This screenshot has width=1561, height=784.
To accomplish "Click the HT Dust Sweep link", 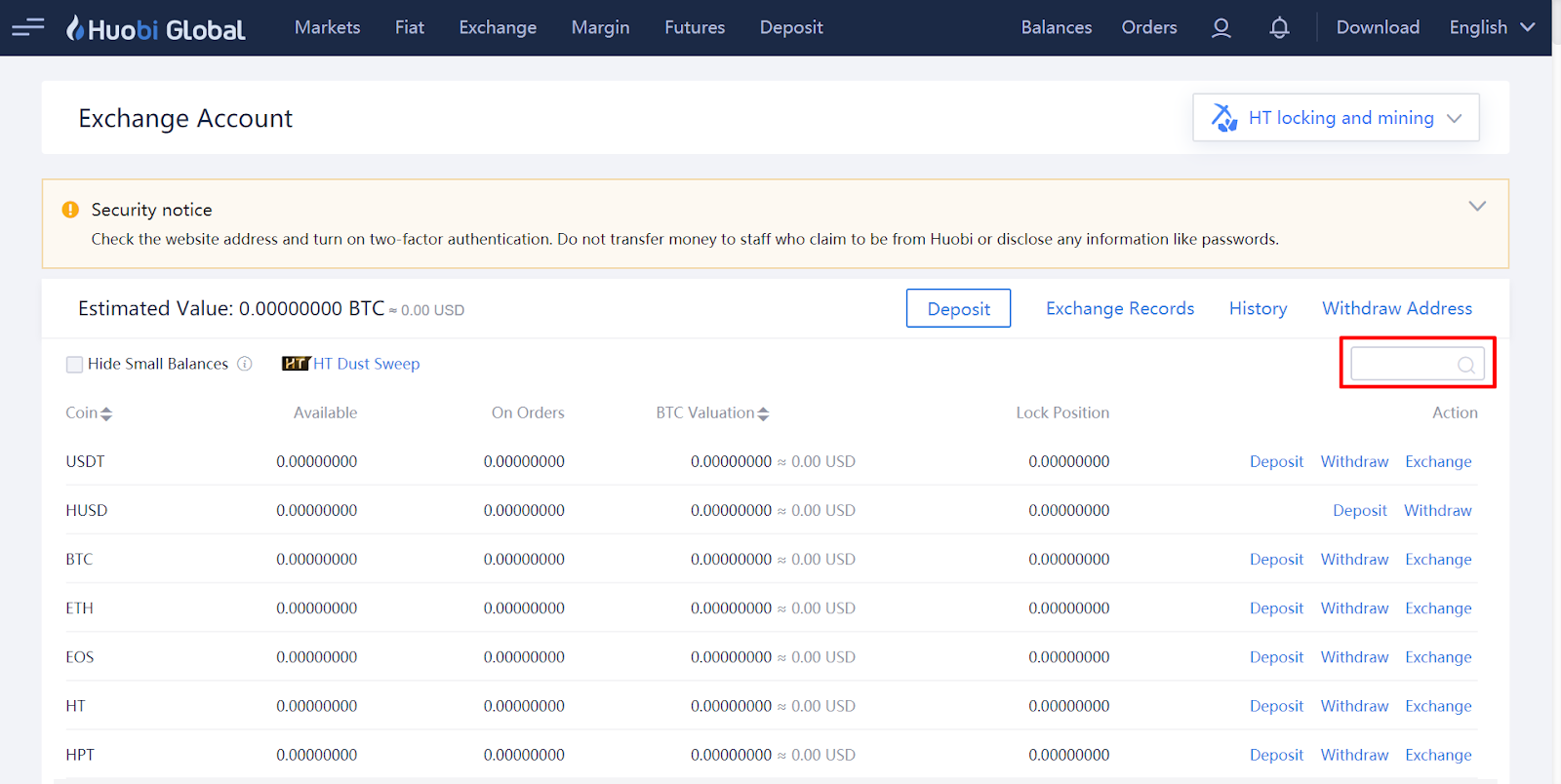I will pos(367,364).
